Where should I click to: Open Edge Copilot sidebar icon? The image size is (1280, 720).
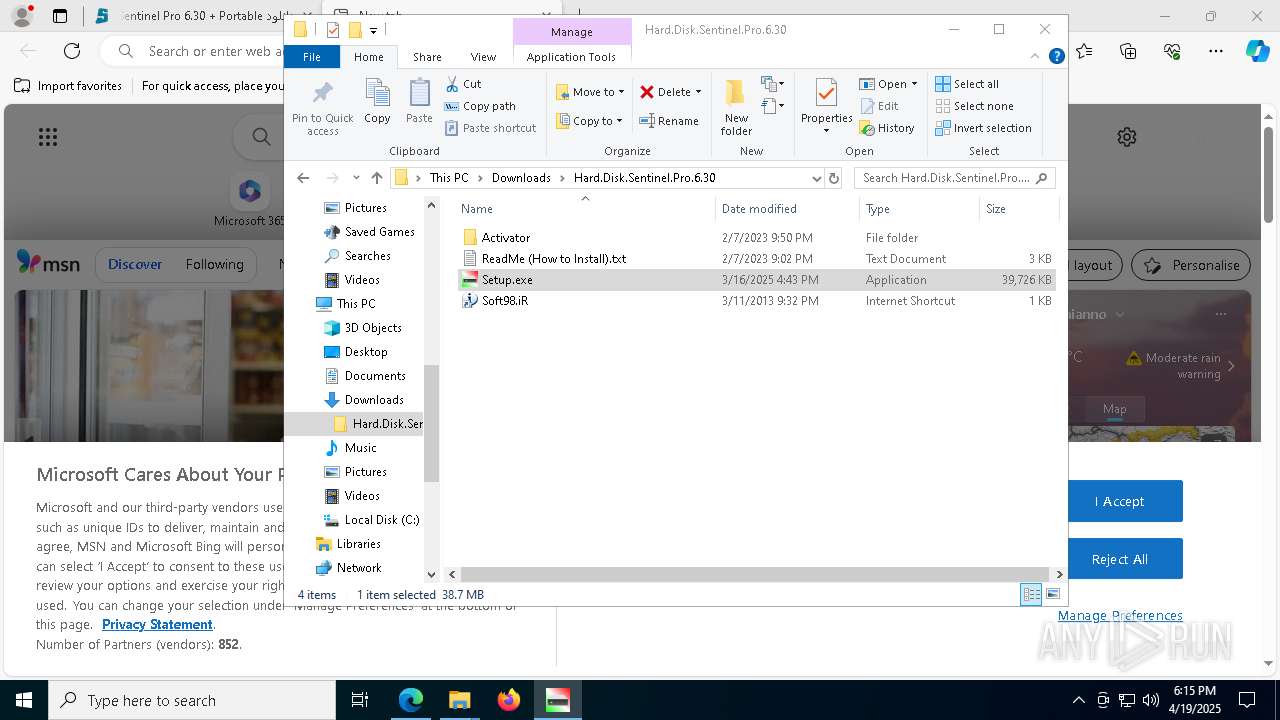pyautogui.click(x=1257, y=51)
